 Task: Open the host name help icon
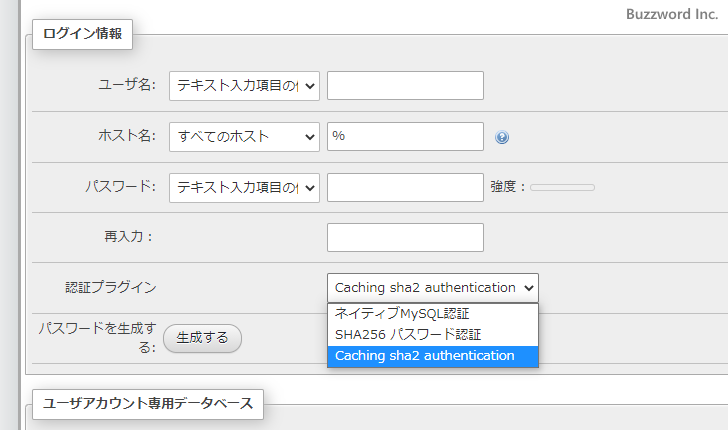(x=502, y=137)
